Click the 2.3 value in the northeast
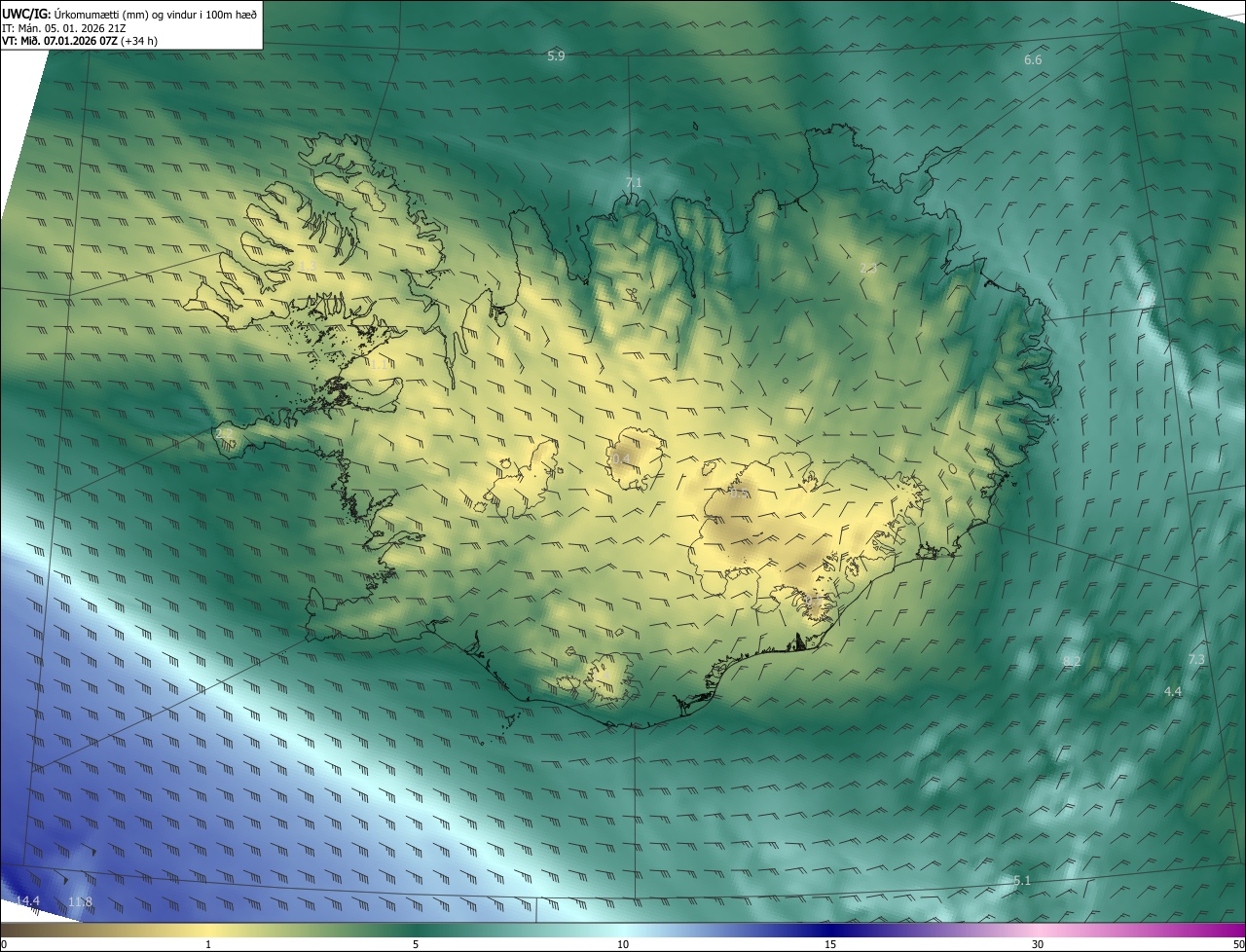Screen dimensions: 1246x952 (x=868, y=268)
